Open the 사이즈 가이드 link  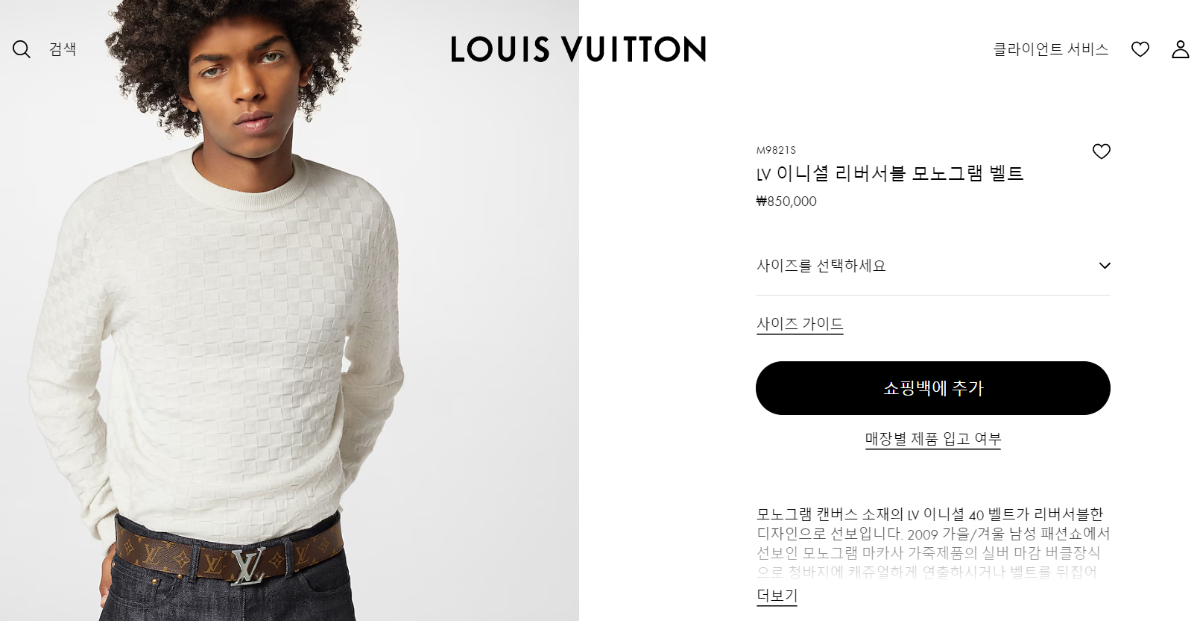click(x=800, y=324)
